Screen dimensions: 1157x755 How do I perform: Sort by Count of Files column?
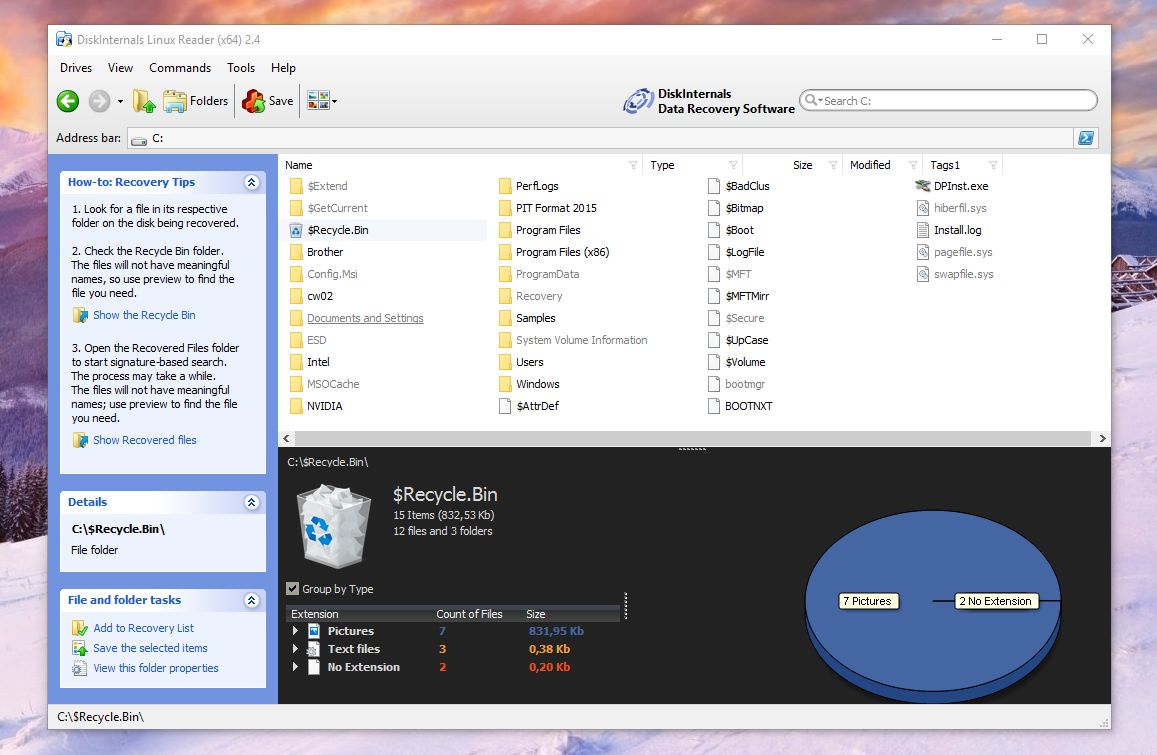(x=469, y=614)
